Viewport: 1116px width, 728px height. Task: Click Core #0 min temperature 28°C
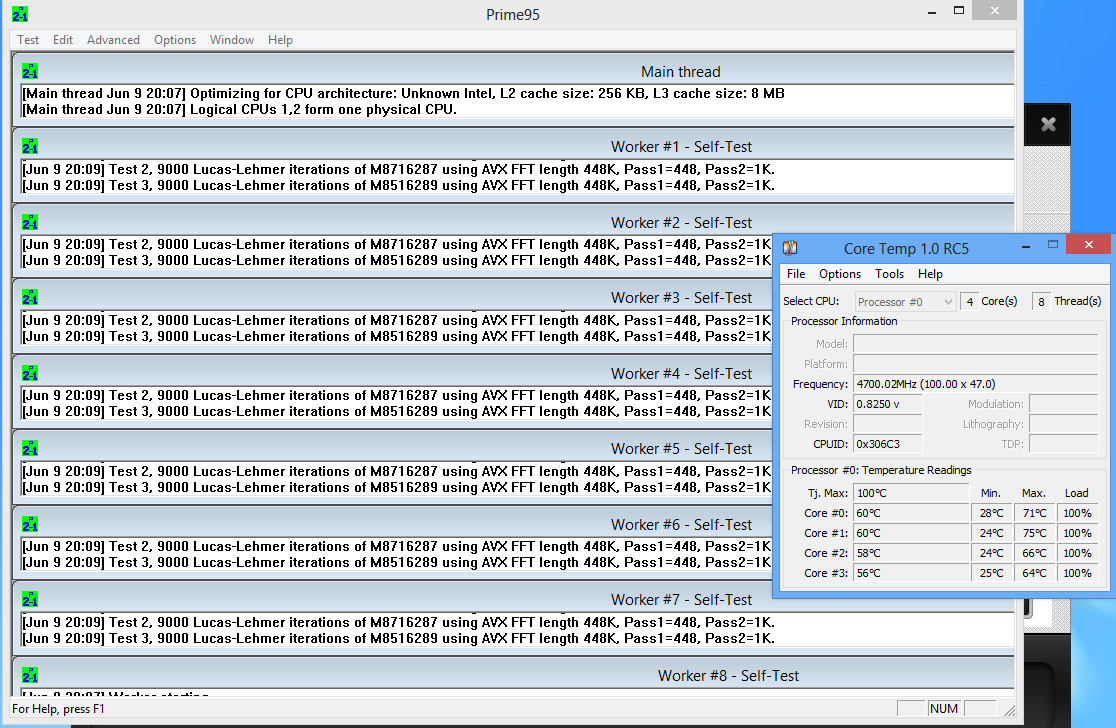coord(991,513)
